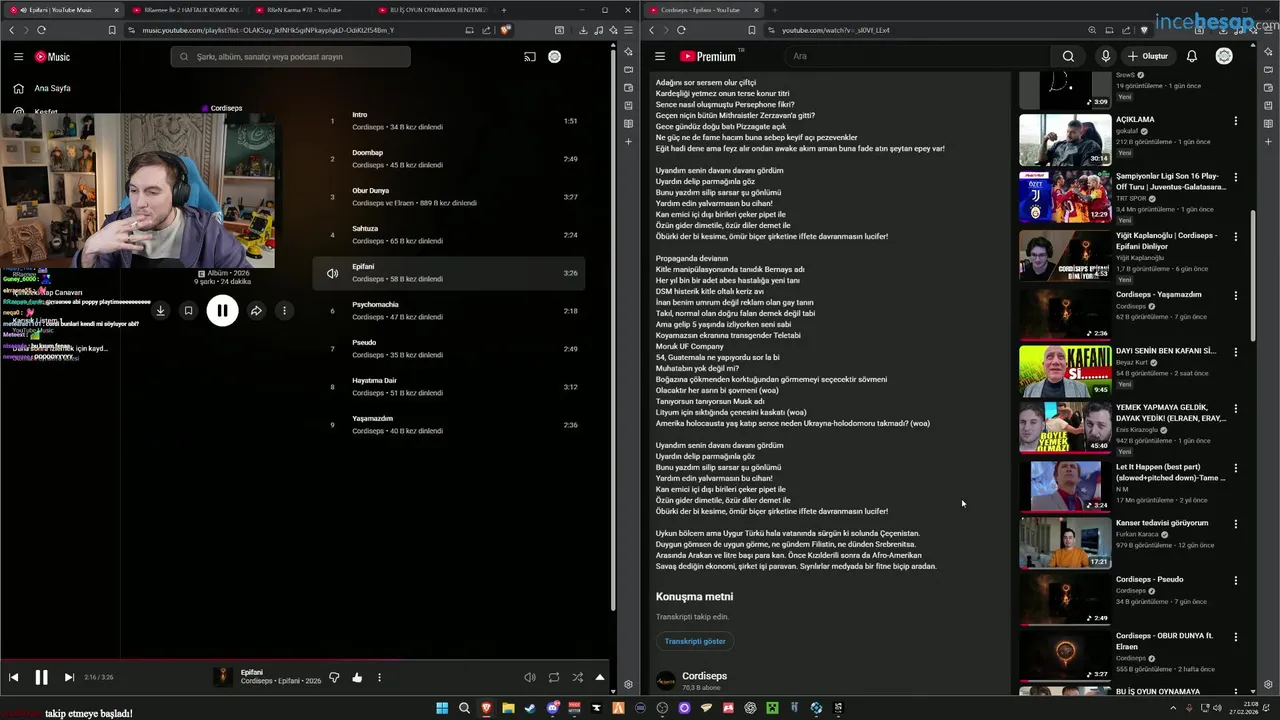Toggle repeat mode in the player bar
The image size is (1280, 720).
[x=554, y=677]
